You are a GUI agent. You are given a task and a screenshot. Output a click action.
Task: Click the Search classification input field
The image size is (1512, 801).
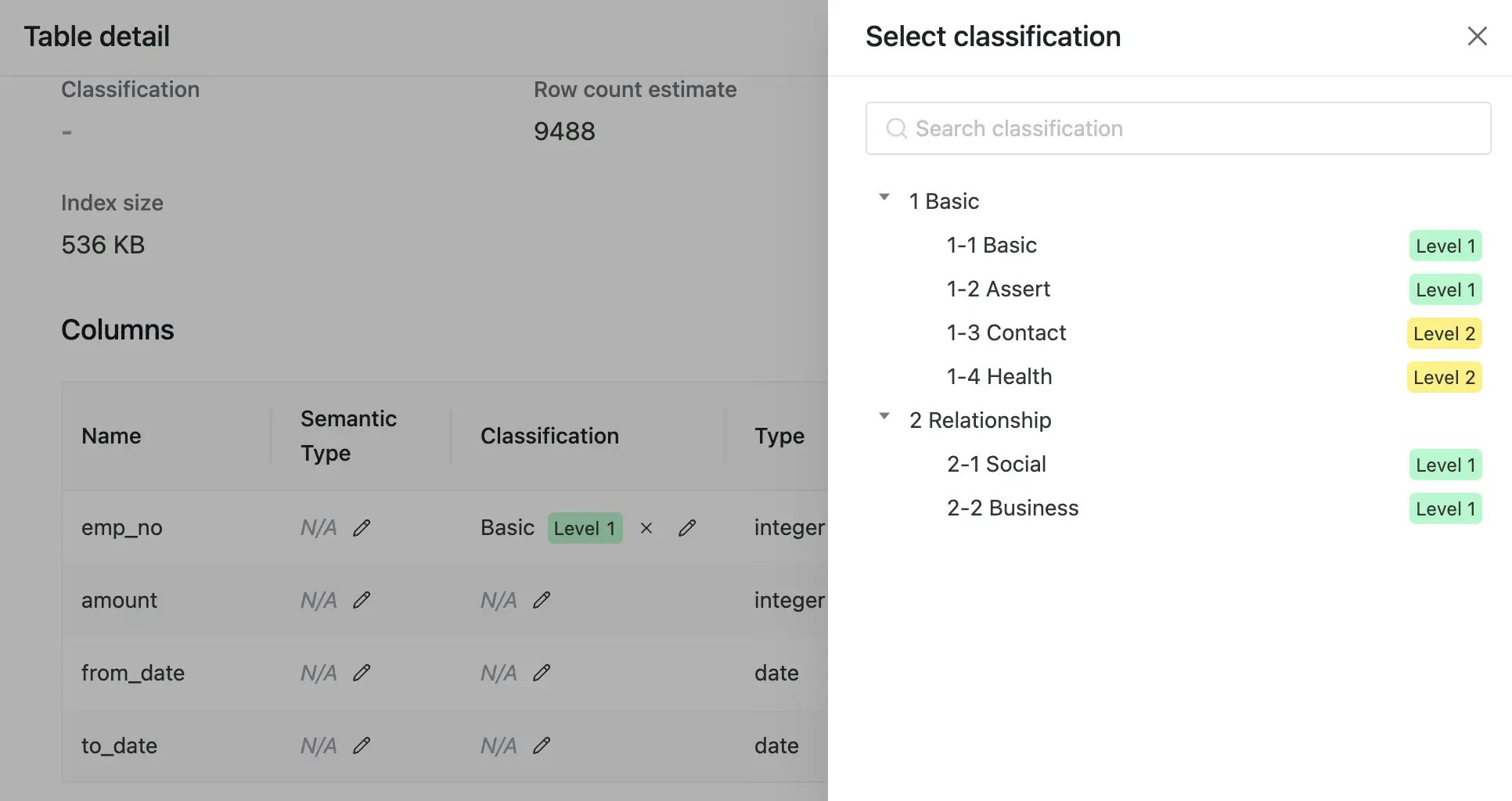click(1178, 128)
